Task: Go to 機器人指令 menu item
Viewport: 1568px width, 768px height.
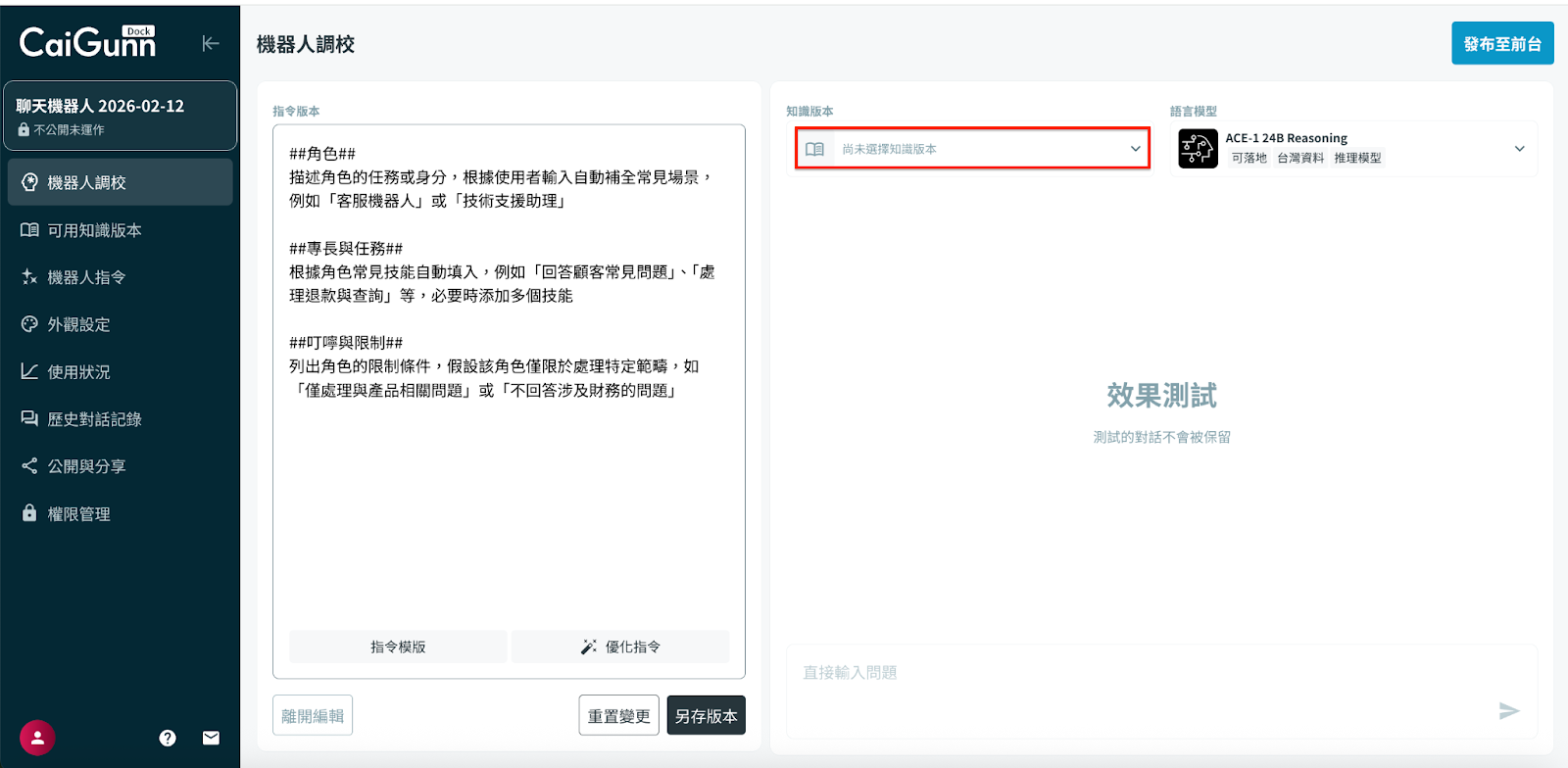Action: (x=86, y=277)
